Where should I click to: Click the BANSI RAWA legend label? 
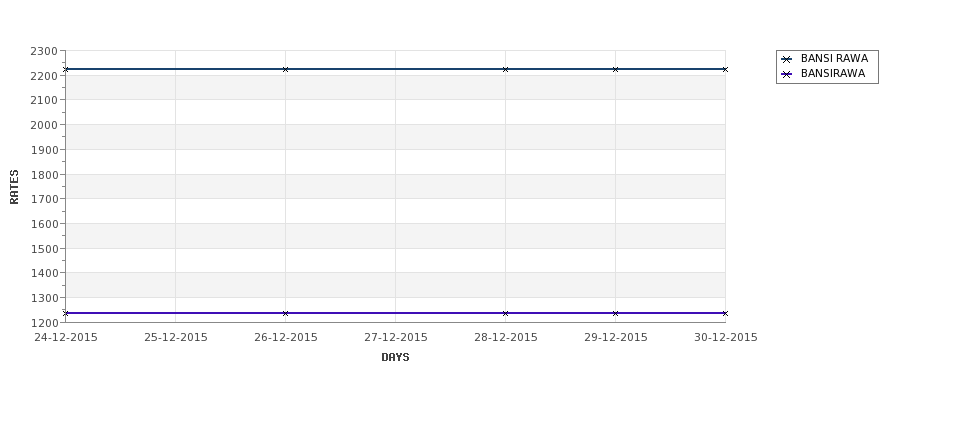834,59
